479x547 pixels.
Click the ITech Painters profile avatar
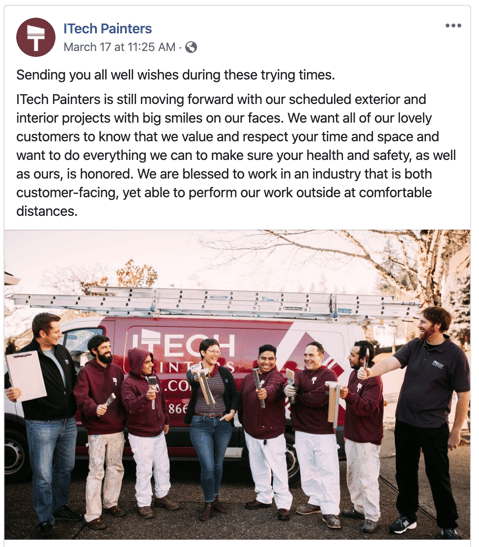tap(36, 37)
